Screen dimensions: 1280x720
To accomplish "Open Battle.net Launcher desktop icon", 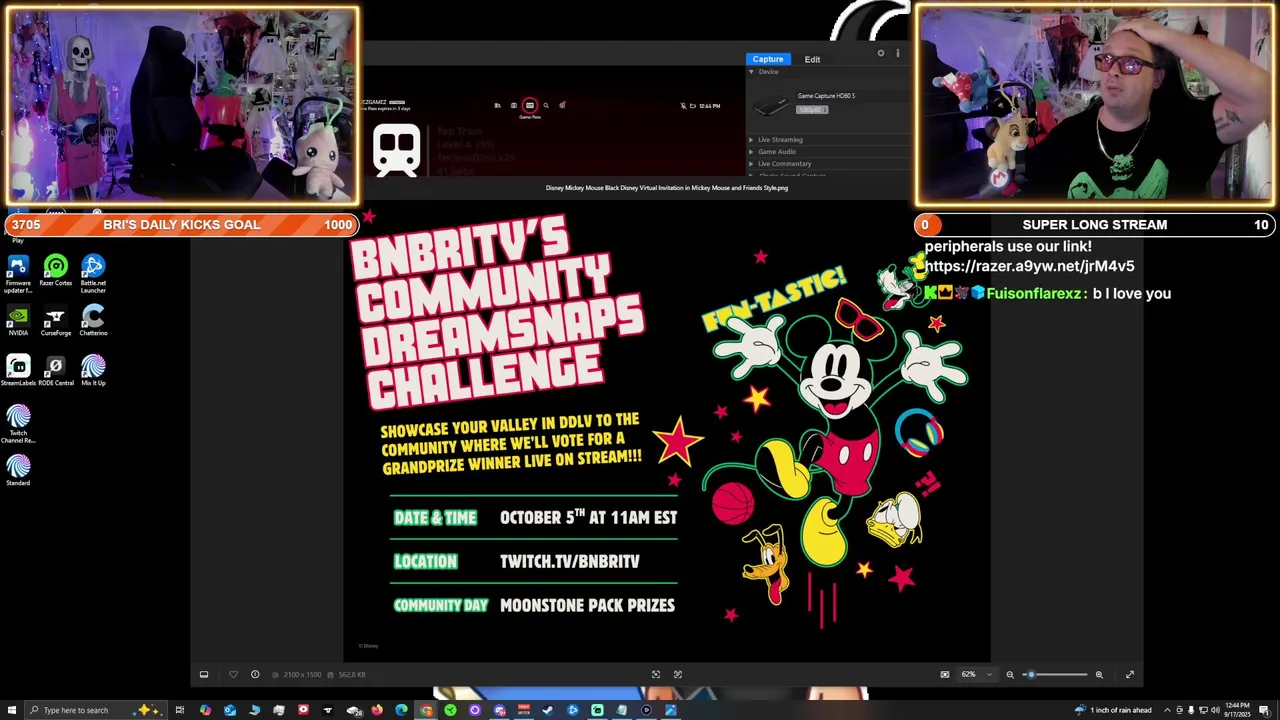I will [93, 274].
